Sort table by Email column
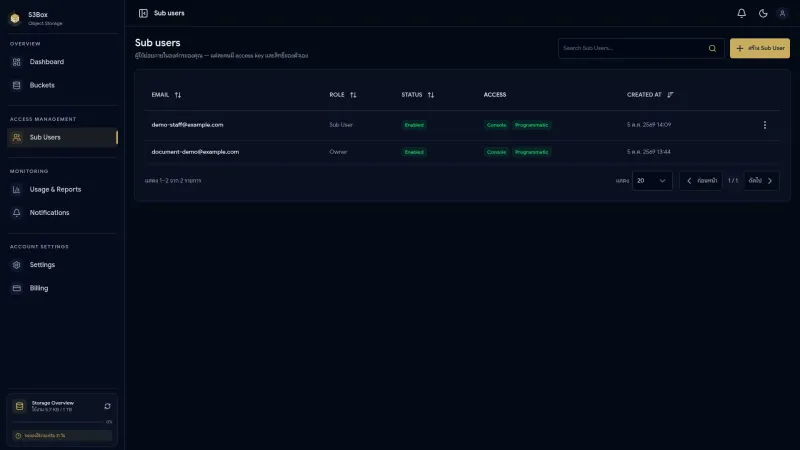This screenshot has width=800, height=450. coord(166,95)
